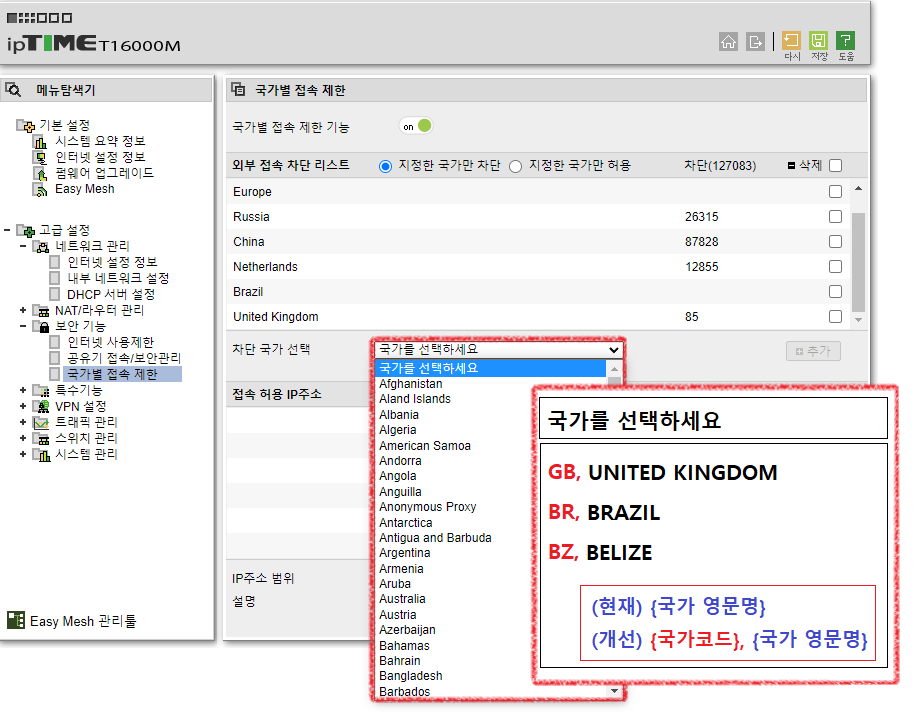Select Anonymous Proxy in country list

coord(427,507)
